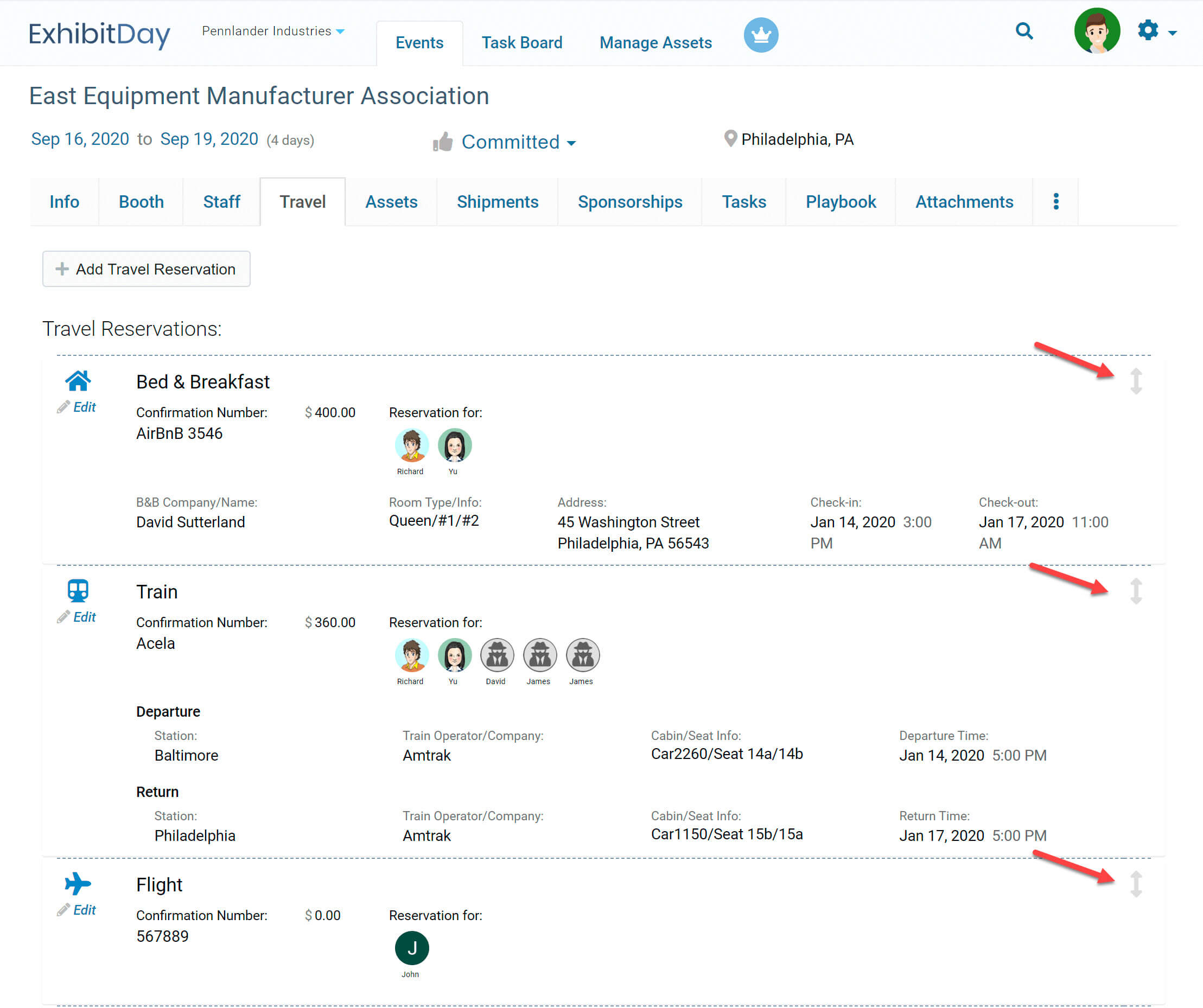Click the crown upgrade icon

760,35
